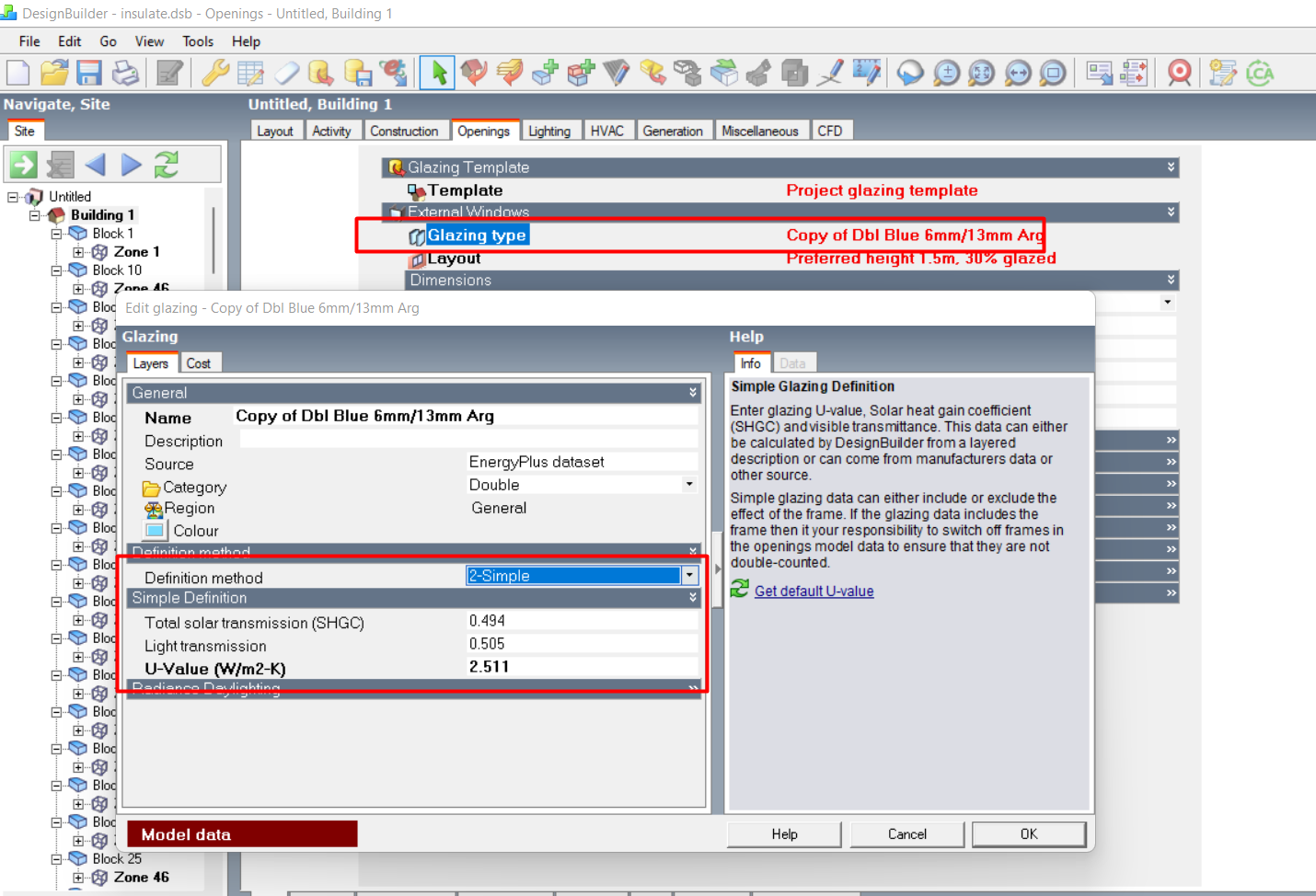The height and width of the screenshot is (896, 1316).
Task: Open the Definition method dropdown
Action: [689, 576]
